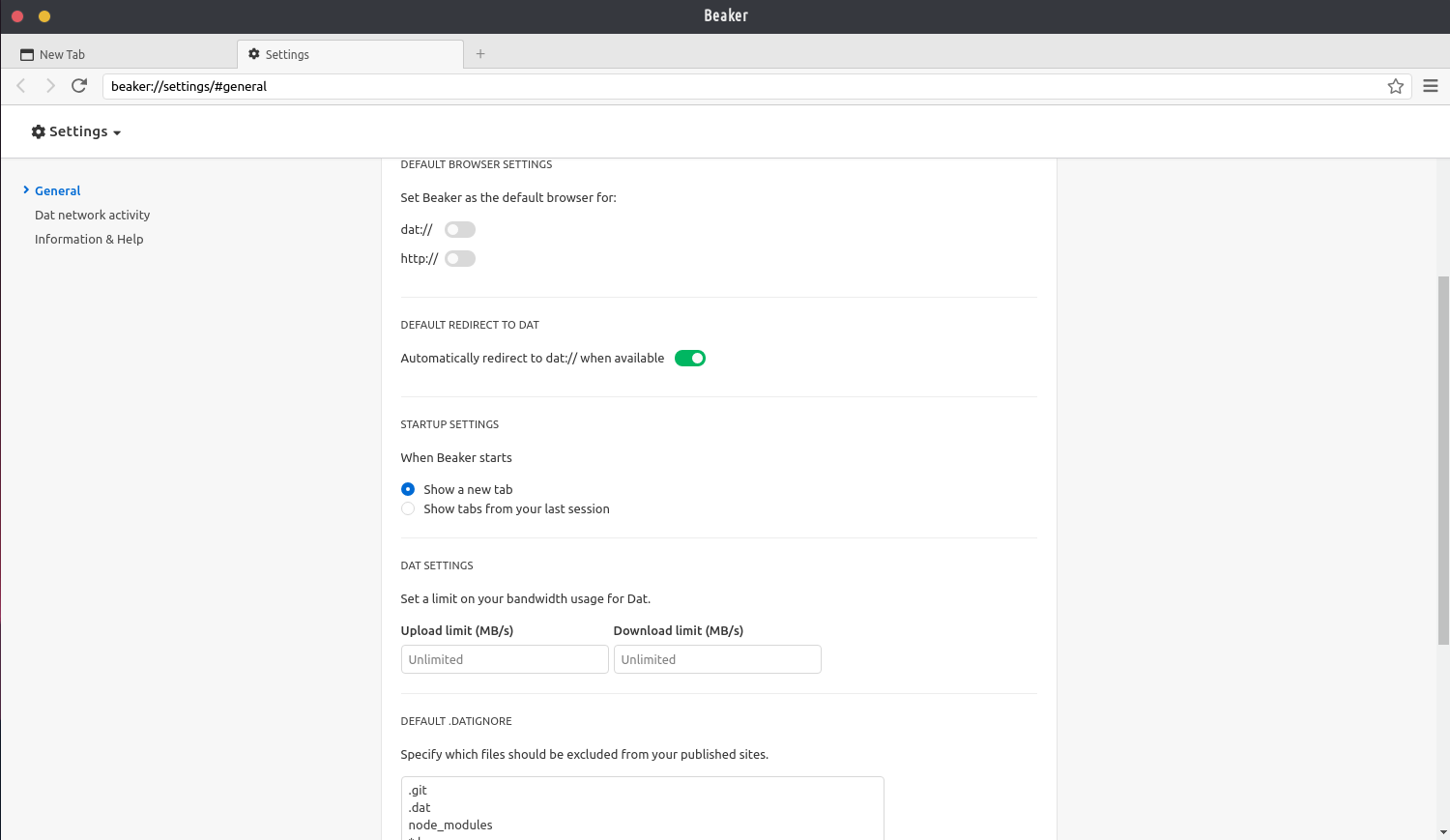The width and height of the screenshot is (1450, 840).
Task: Click the back navigation arrow
Action: tap(21, 86)
